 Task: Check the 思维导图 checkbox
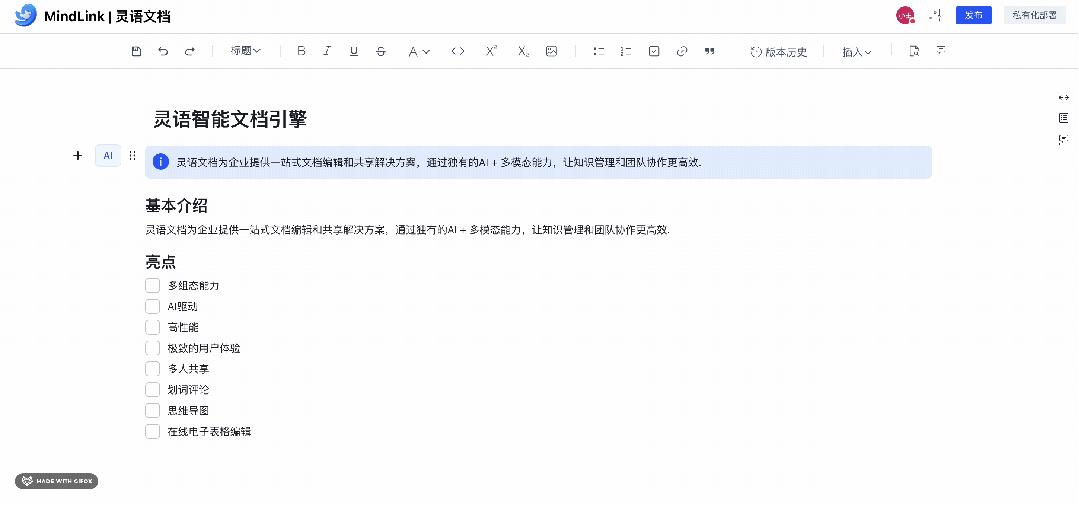152,411
